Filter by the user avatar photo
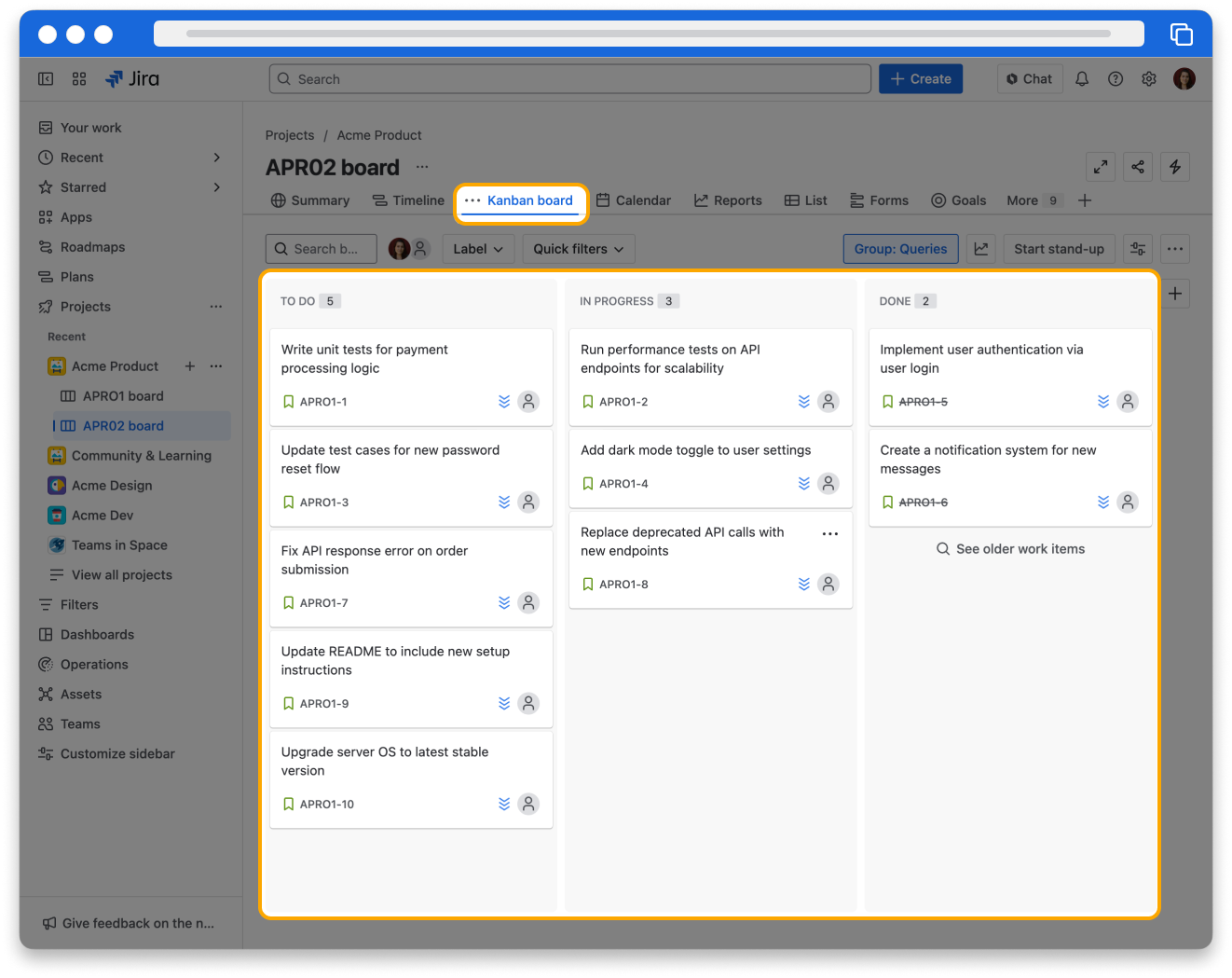This screenshot has height=978, width=1232. [399, 249]
